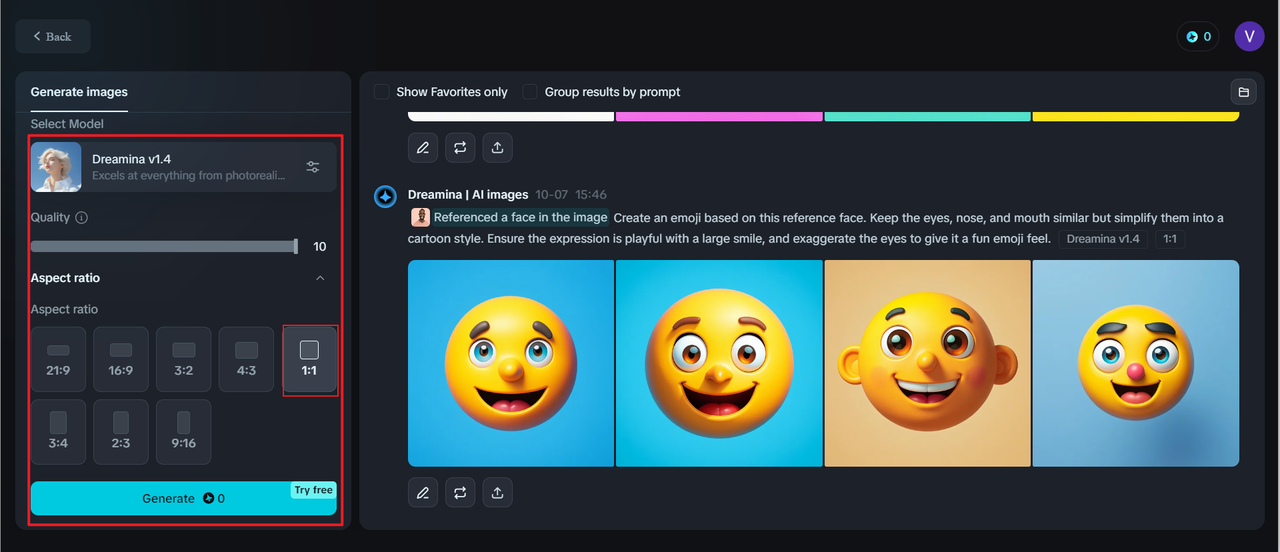Viewport: 1280px width, 552px height.
Task: Click the edit pencil icon below emoji images
Action: tap(423, 492)
